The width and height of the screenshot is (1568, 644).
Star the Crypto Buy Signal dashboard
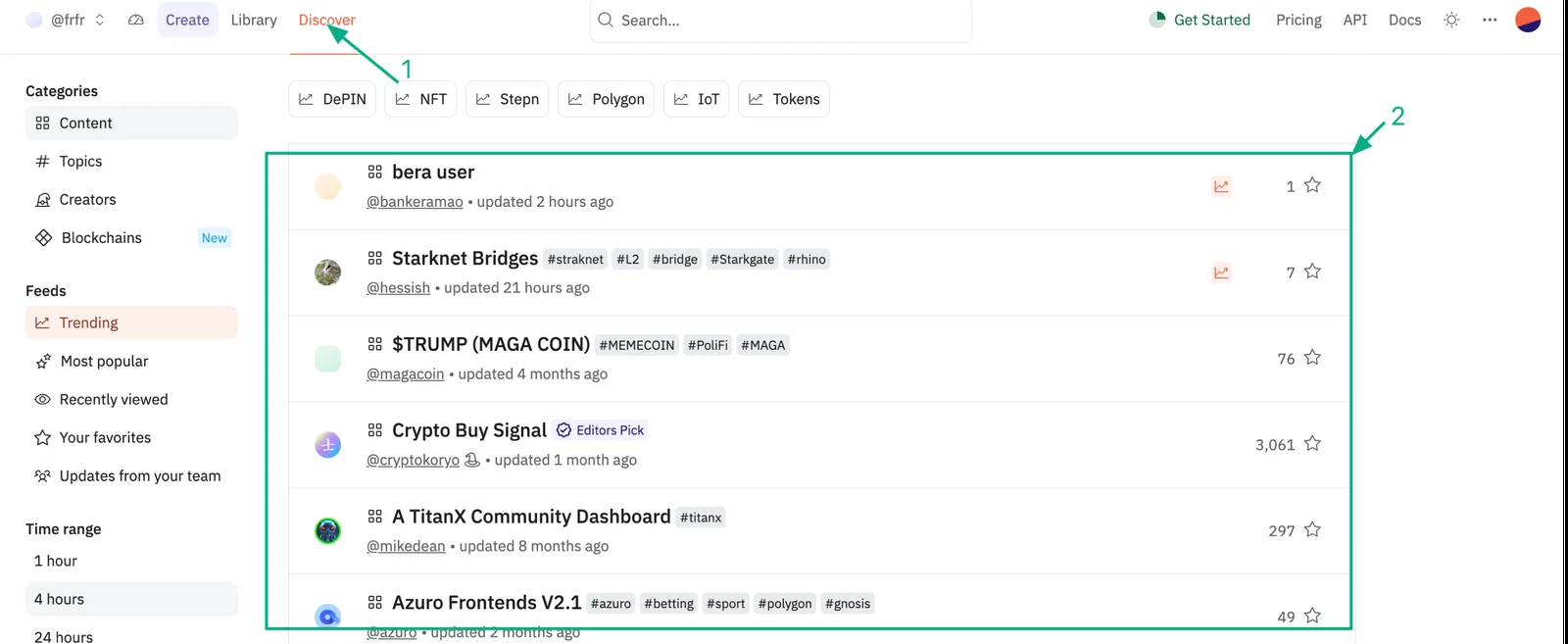1312,444
